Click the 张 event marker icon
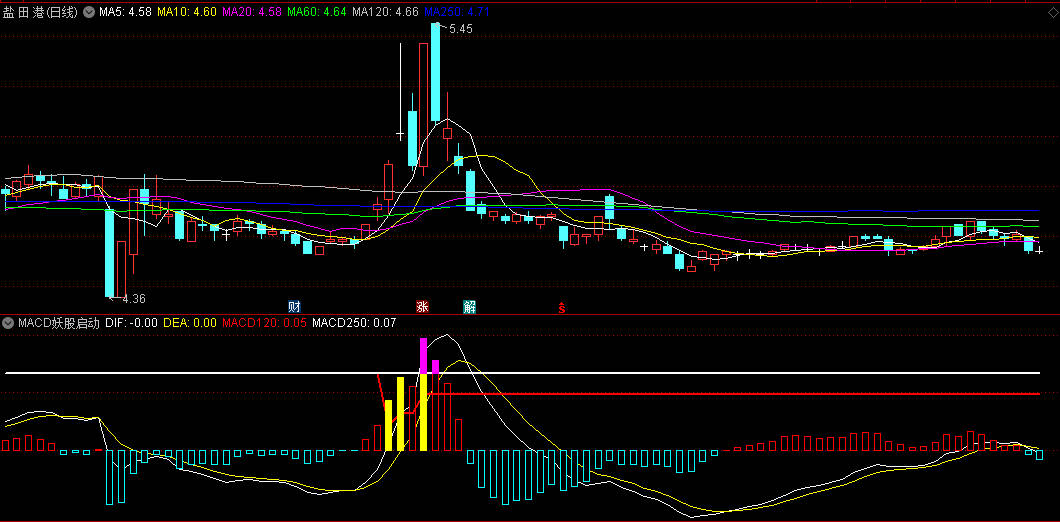 click(x=423, y=306)
